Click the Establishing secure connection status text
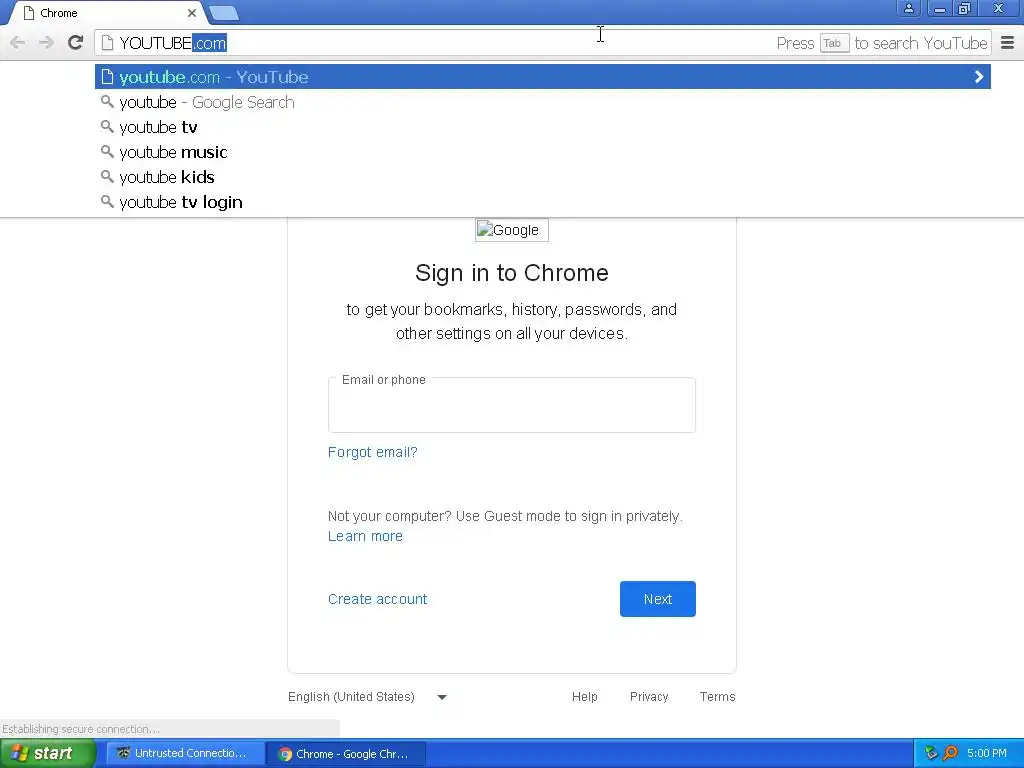The height and width of the screenshot is (768, 1024). click(81, 729)
